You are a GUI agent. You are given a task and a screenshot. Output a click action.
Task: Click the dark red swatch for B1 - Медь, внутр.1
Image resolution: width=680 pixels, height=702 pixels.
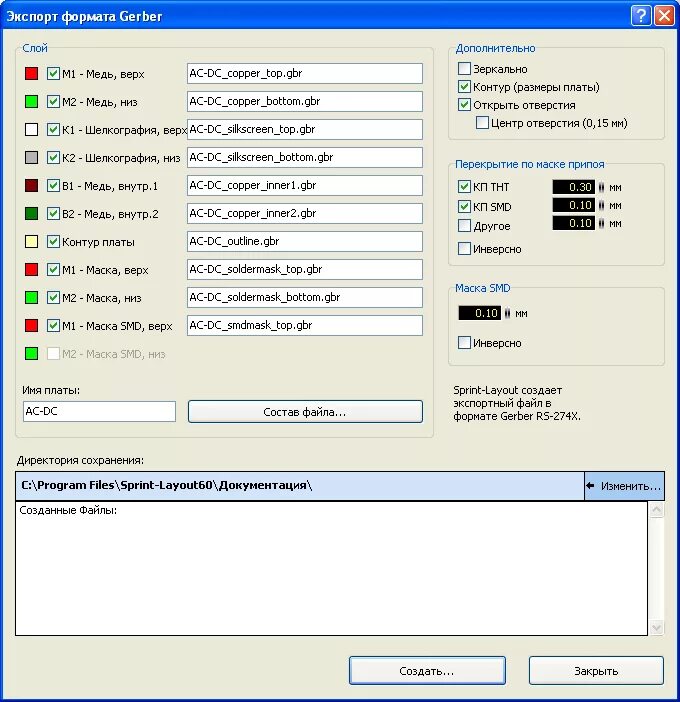coord(31,185)
